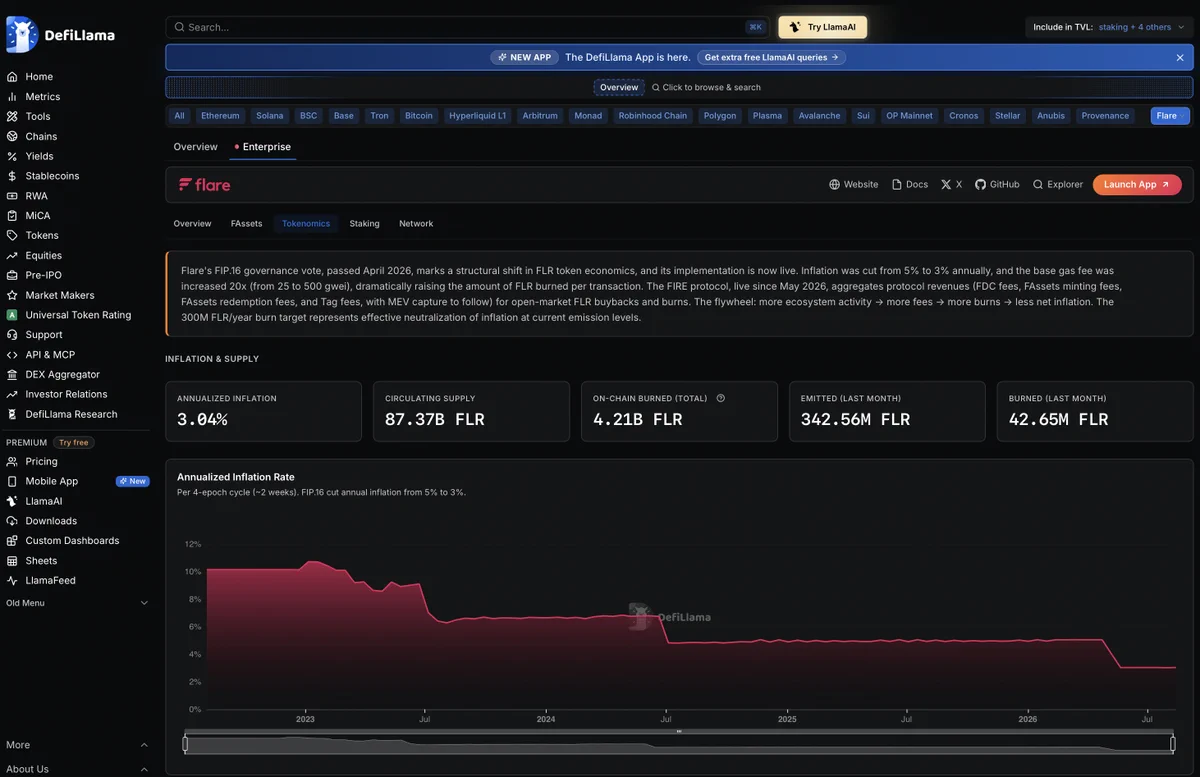Expand the About Us section

point(77,769)
